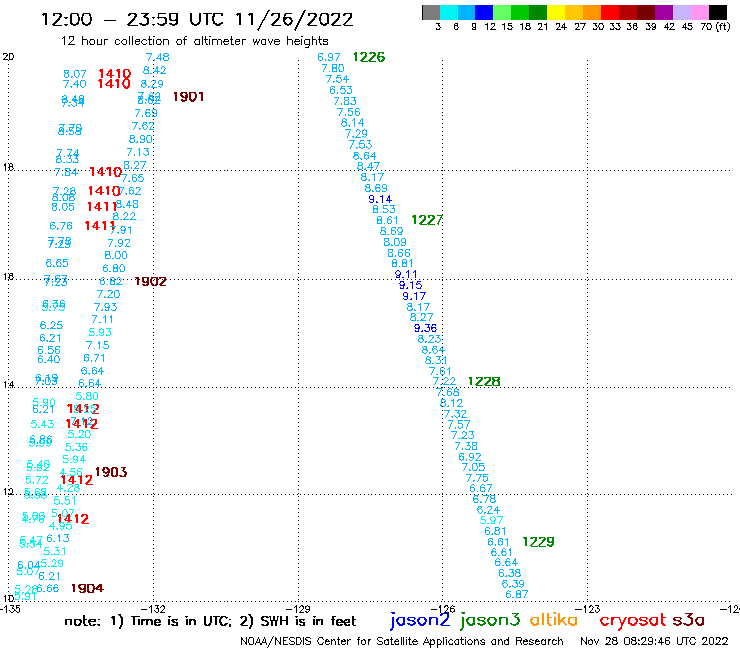This screenshot has height=650, width=740.
Task: Click the wave height value "7.80"
Action: 333,68
